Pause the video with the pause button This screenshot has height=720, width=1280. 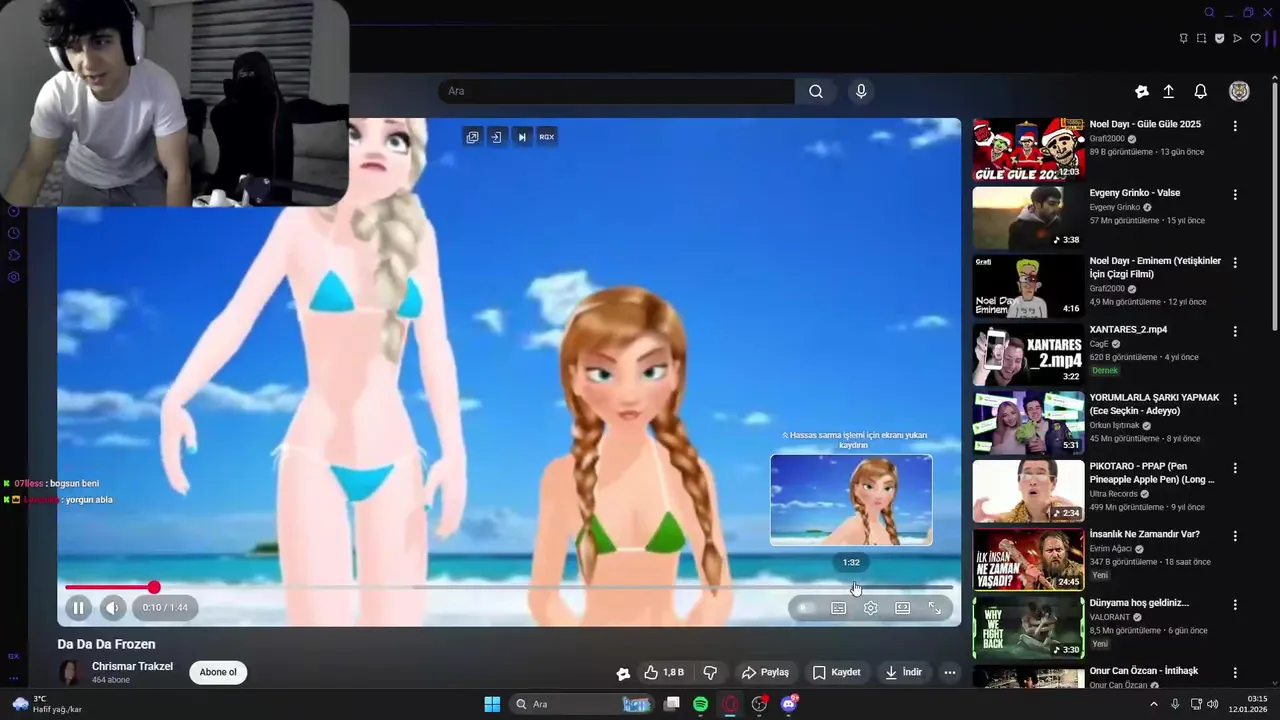[78, 607]
